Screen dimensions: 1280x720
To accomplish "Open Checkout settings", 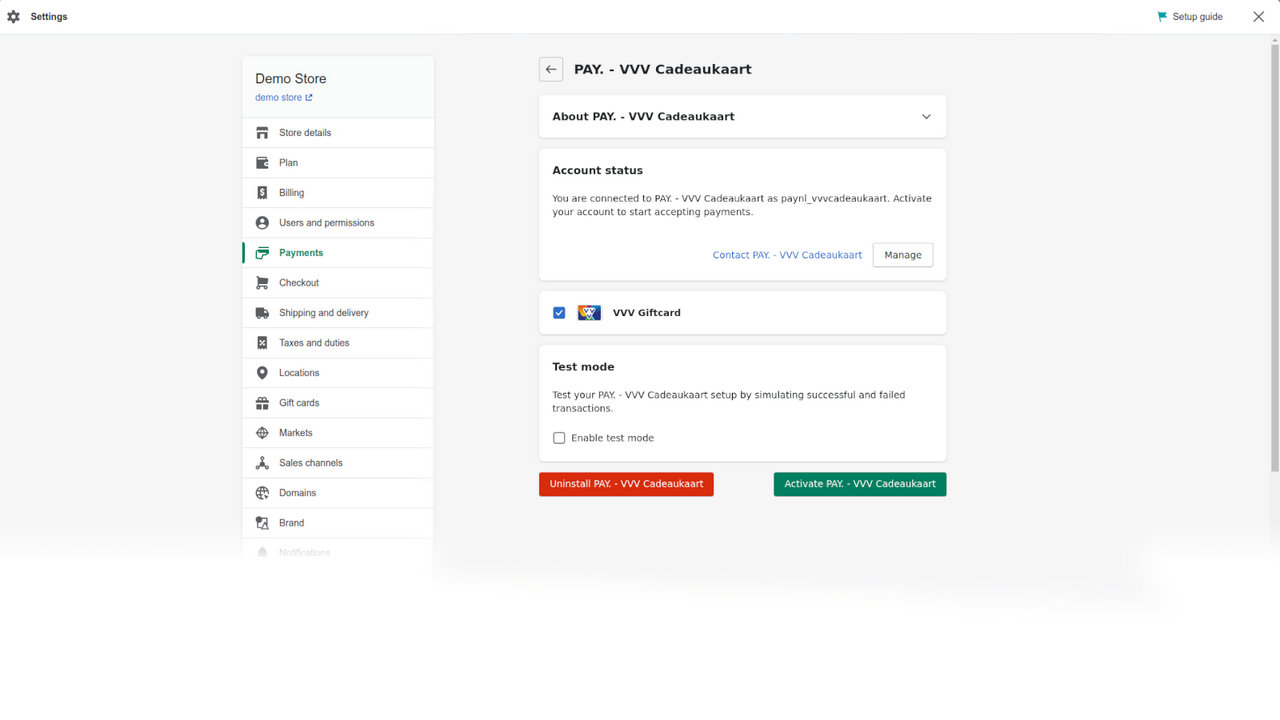I will click(x=338, y=283).
